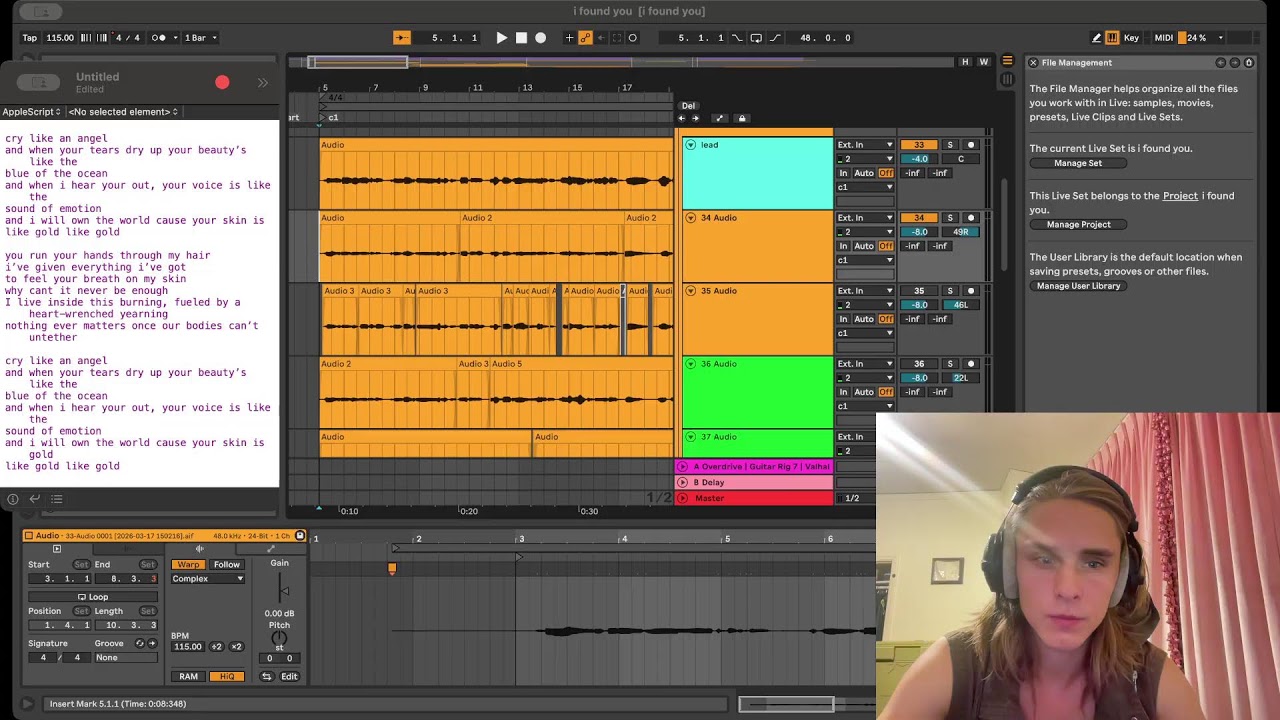The height and width of the screenshot is (720, 1280).
Task: Click the Manage Set button
Action: (1078, 163)
